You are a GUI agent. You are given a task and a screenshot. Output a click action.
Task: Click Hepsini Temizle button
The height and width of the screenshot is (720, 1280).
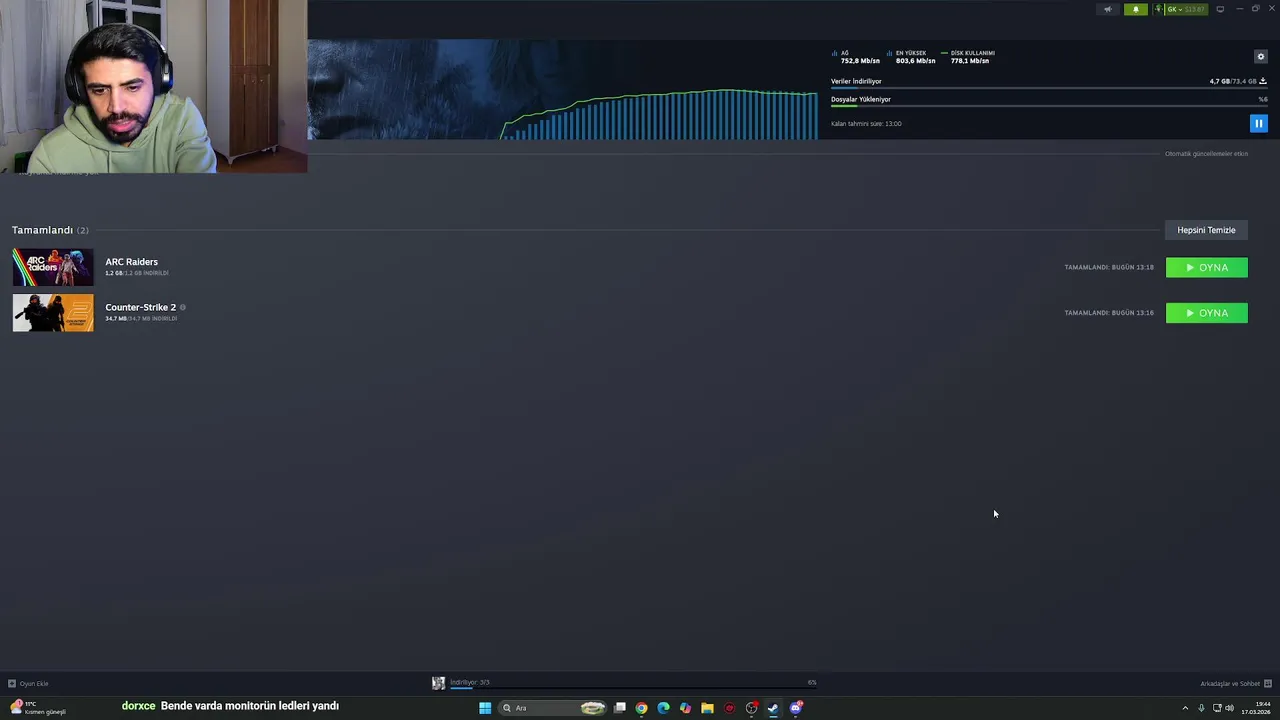tap(1206, 230)
